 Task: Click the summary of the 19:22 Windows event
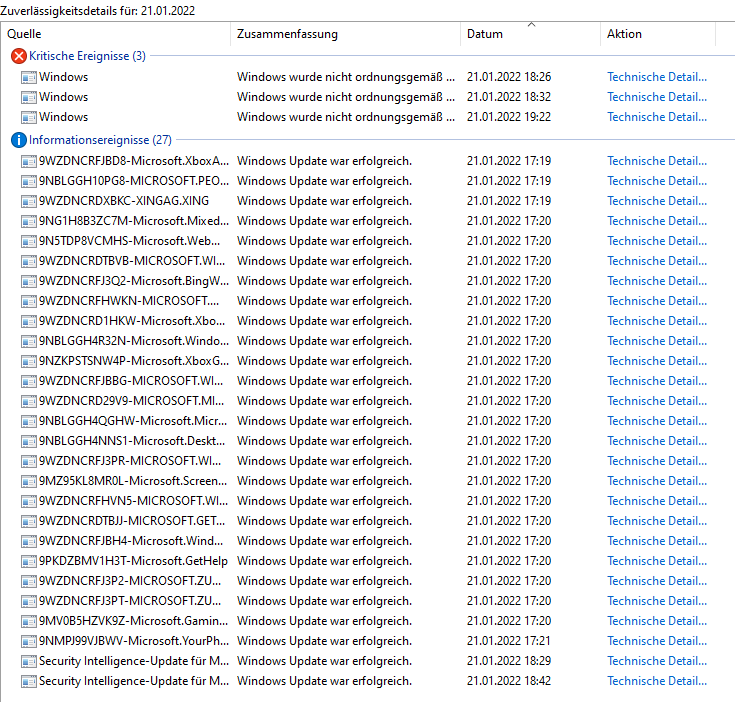pyautogui.click(x=346, y=117)
